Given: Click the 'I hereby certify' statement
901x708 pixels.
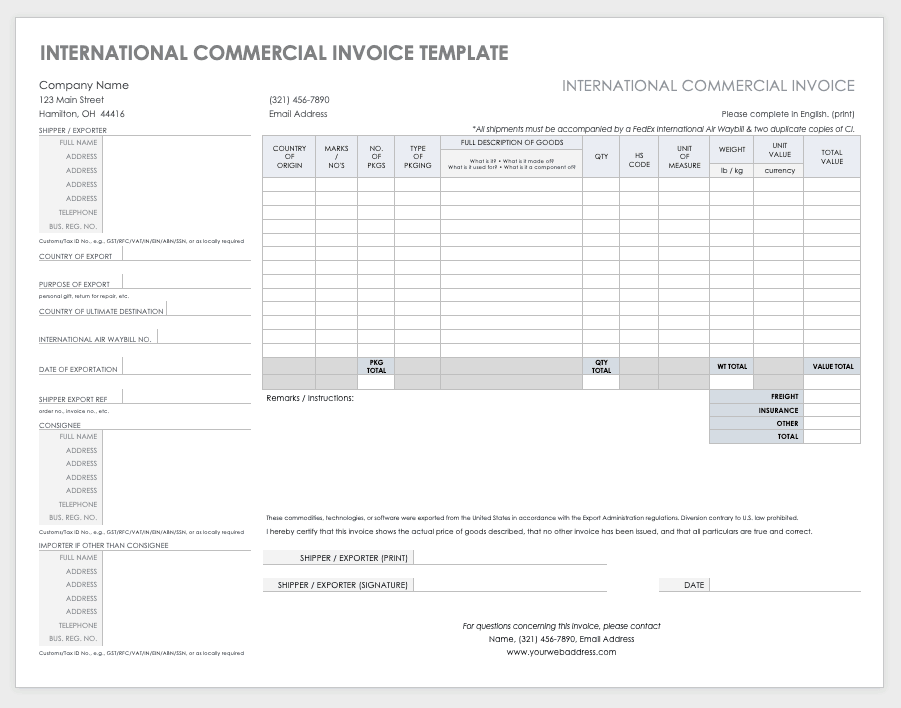Looking at the screenshot, I should pos(539,532).
